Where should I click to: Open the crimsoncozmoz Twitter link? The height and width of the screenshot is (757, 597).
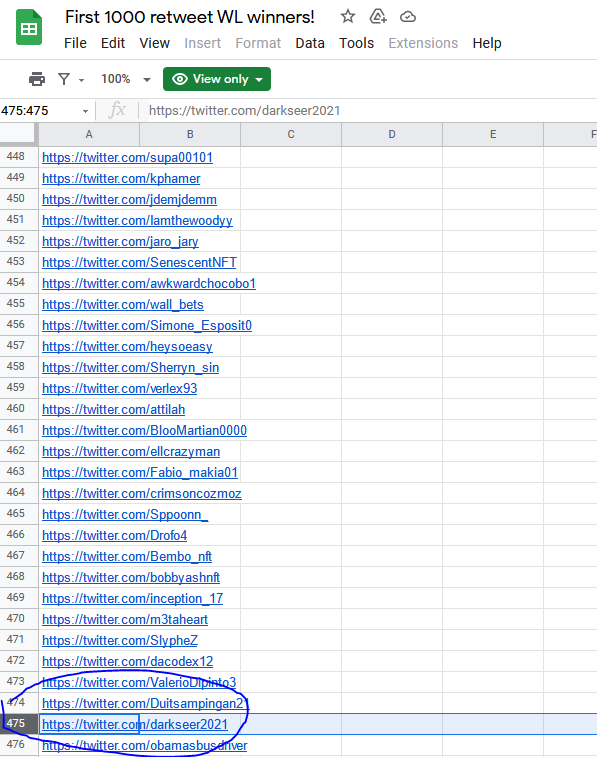point(142,493)
